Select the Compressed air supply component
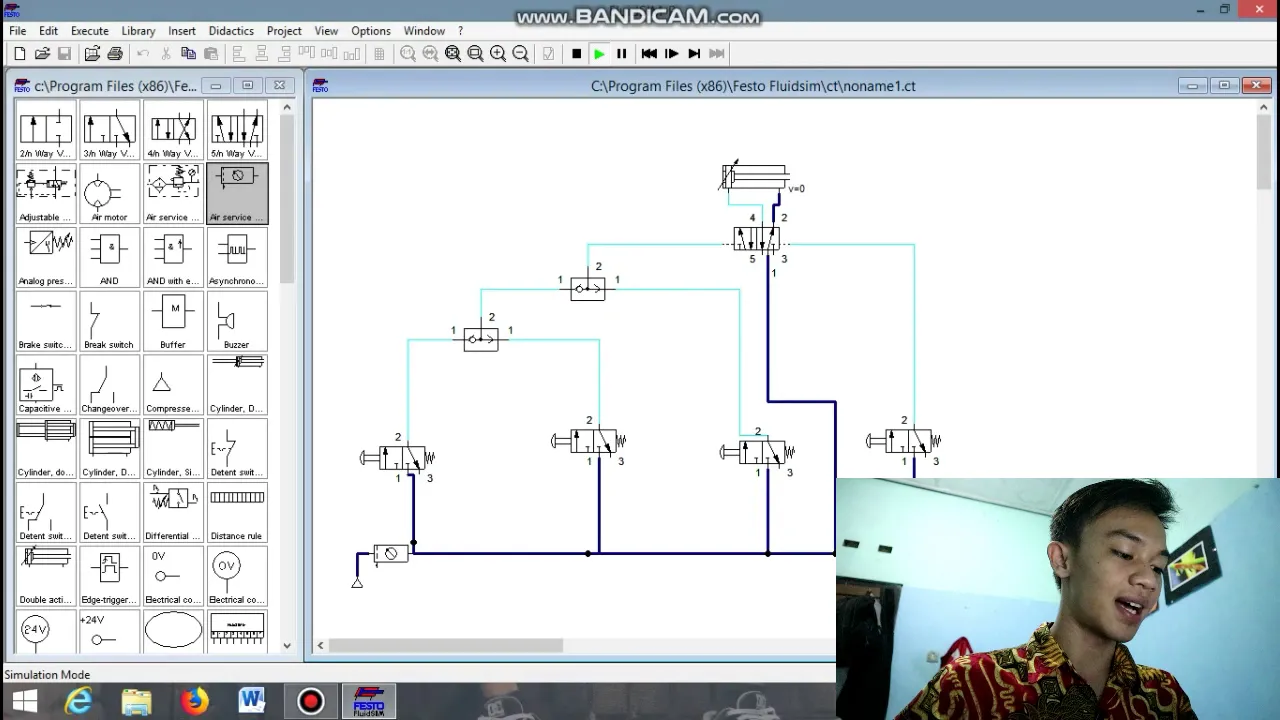Viewport: 1280px width, 720px height. click(173, 385)
